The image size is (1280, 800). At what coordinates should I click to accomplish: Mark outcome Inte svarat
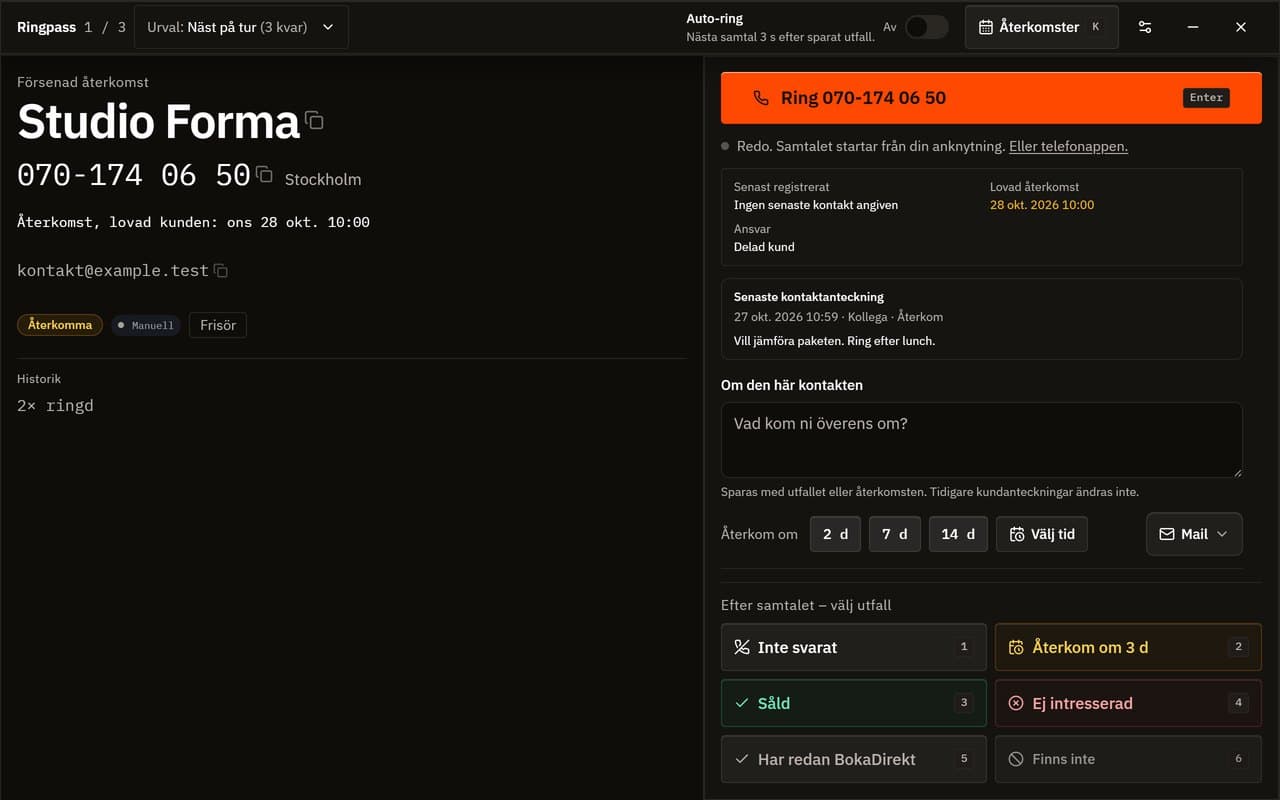point(853,647)
